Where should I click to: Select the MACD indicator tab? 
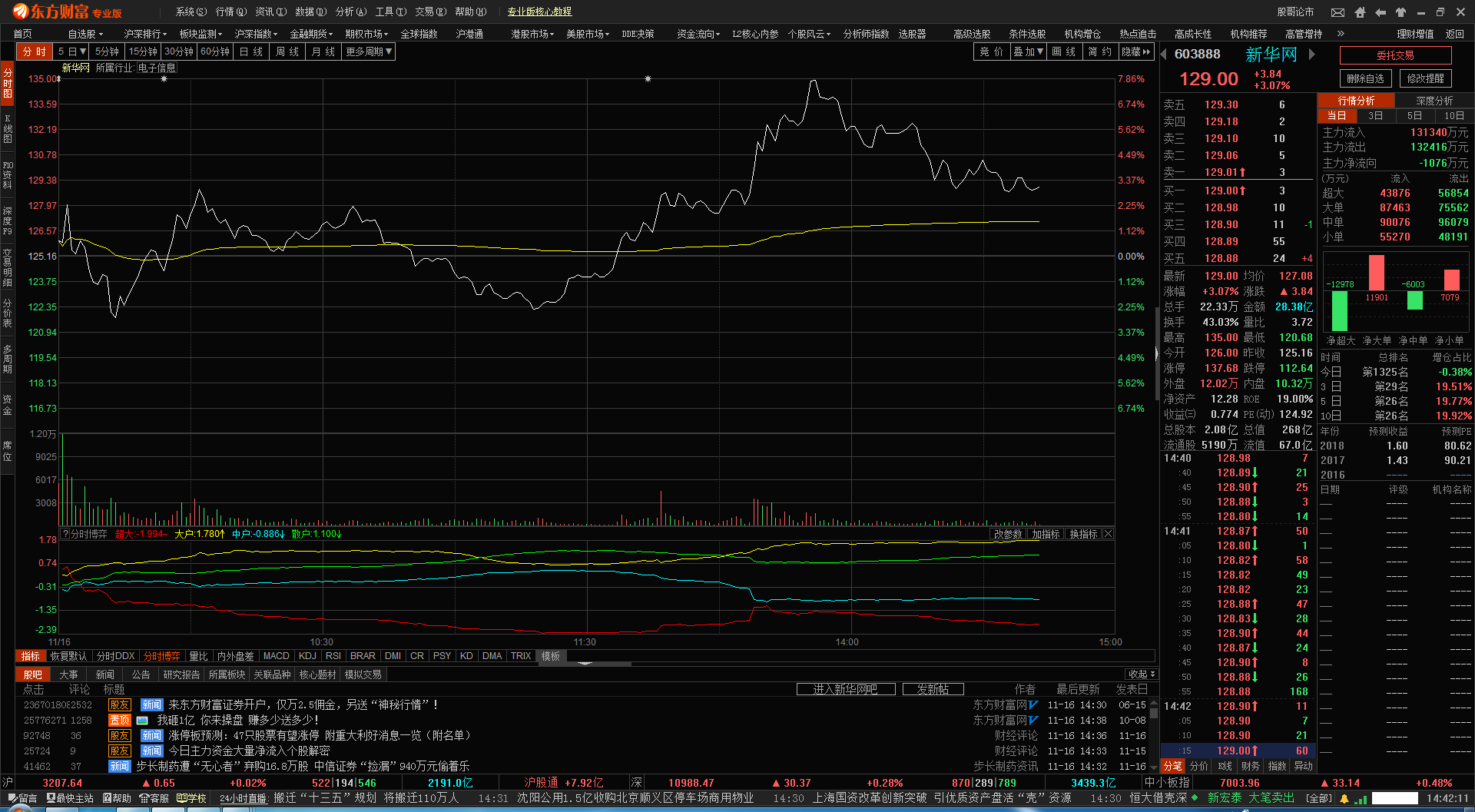coord(277,656)
